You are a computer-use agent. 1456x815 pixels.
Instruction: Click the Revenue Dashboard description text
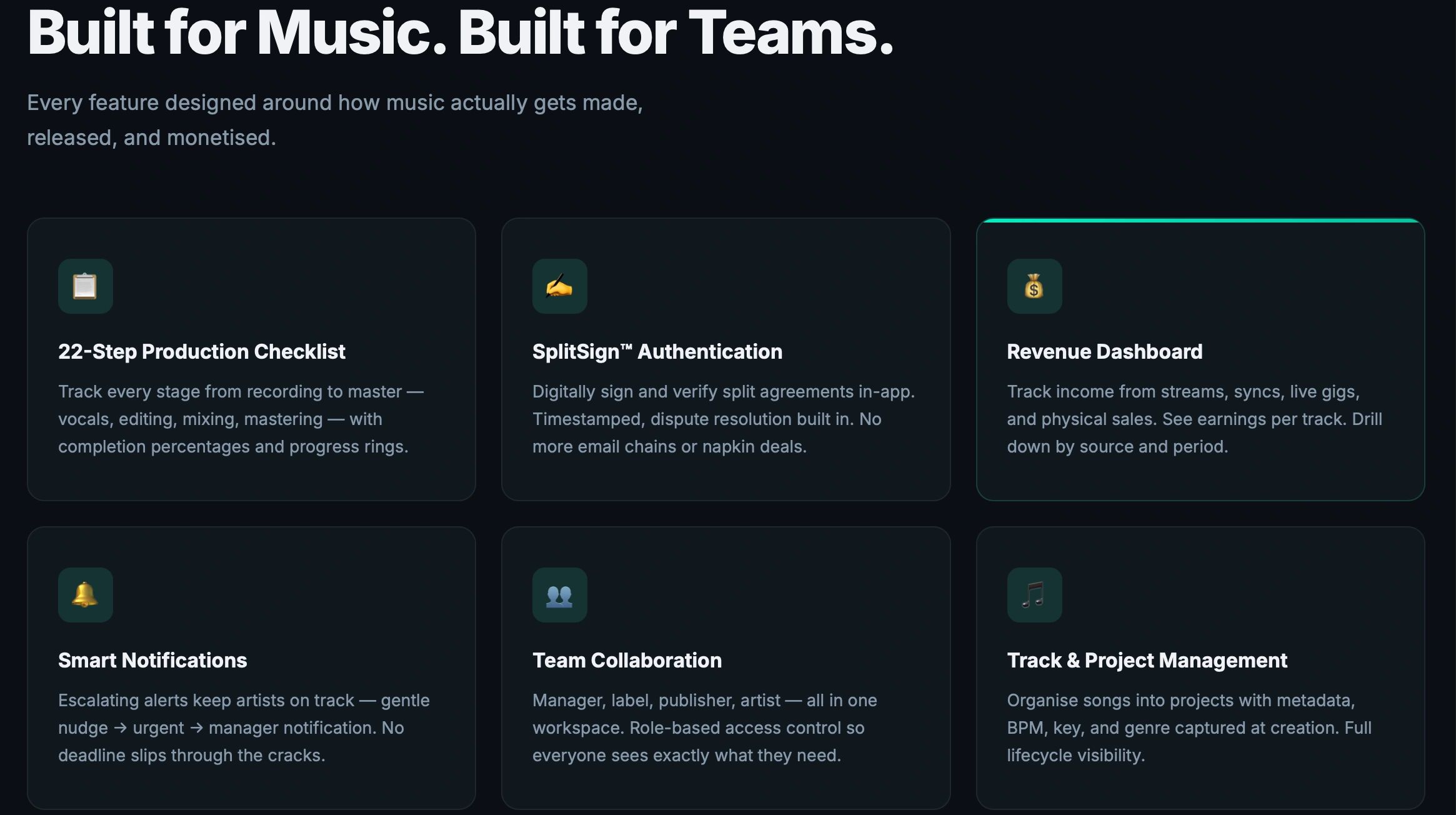tap(1194, 419)
